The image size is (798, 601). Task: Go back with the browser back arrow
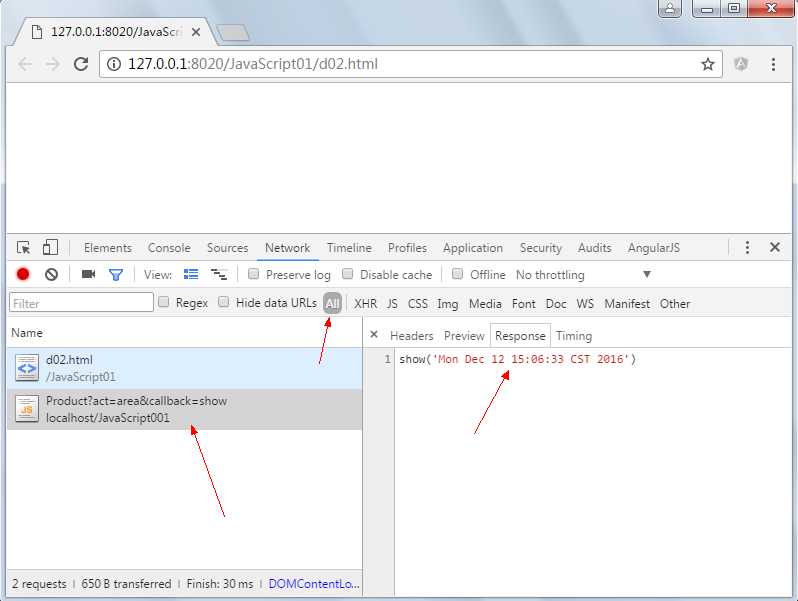pos(25,64)
